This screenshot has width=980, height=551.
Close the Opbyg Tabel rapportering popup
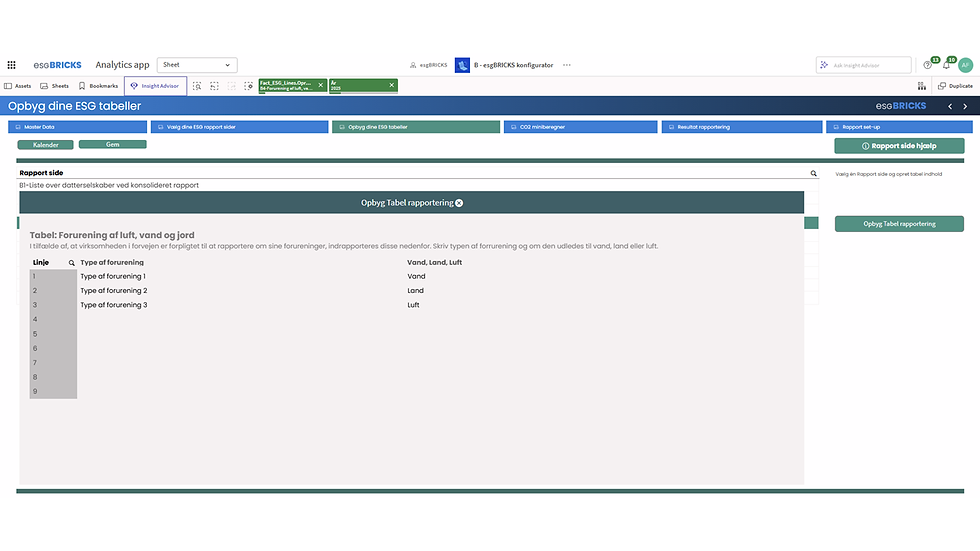coord(459,203)
